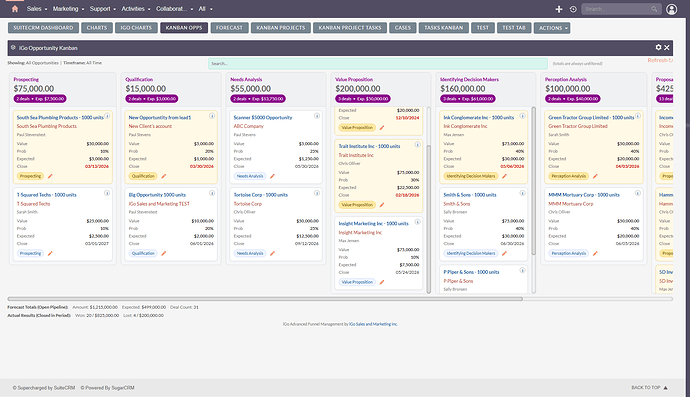The height and width of the screenshot is (397, 690).
Task: Click the search magnifier icon in top bar
Action: point(654,9)
